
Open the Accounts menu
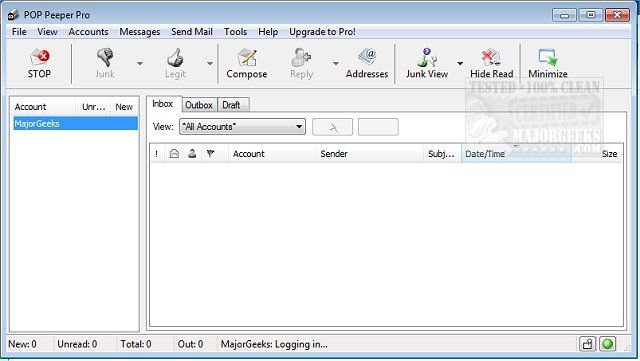(88, 32)
